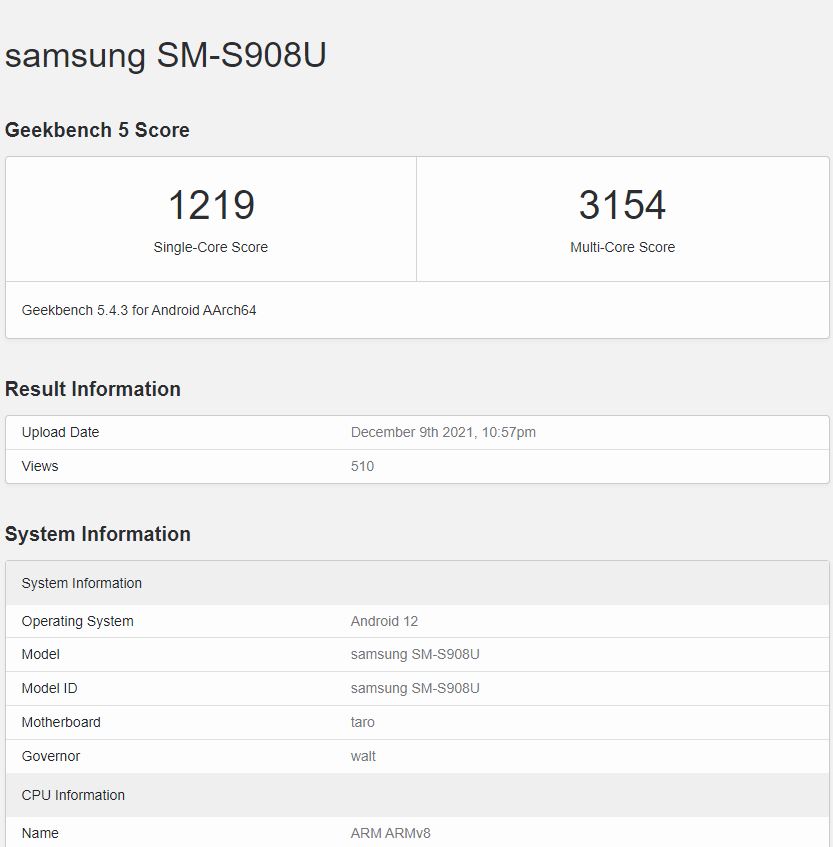Image resolution: width=833 pixels, height=847 pixels.
Task: Click the ARM ARMv8 CPU name value
Action: coord(390,833)
